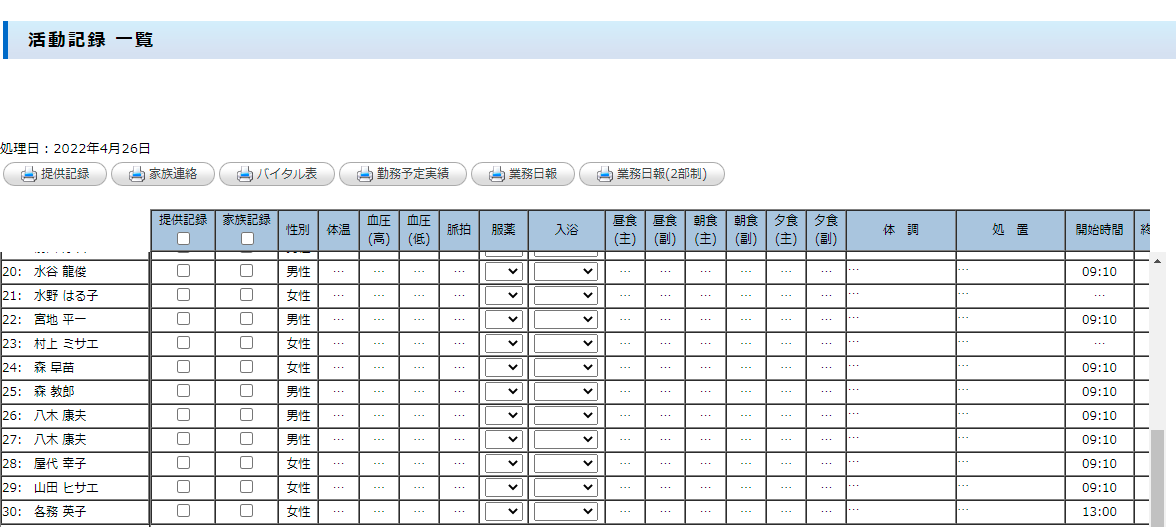Click printer icon on 勤務予定実績 button
This screenshot has width=1176, height=527.
(x=365, y=174)
